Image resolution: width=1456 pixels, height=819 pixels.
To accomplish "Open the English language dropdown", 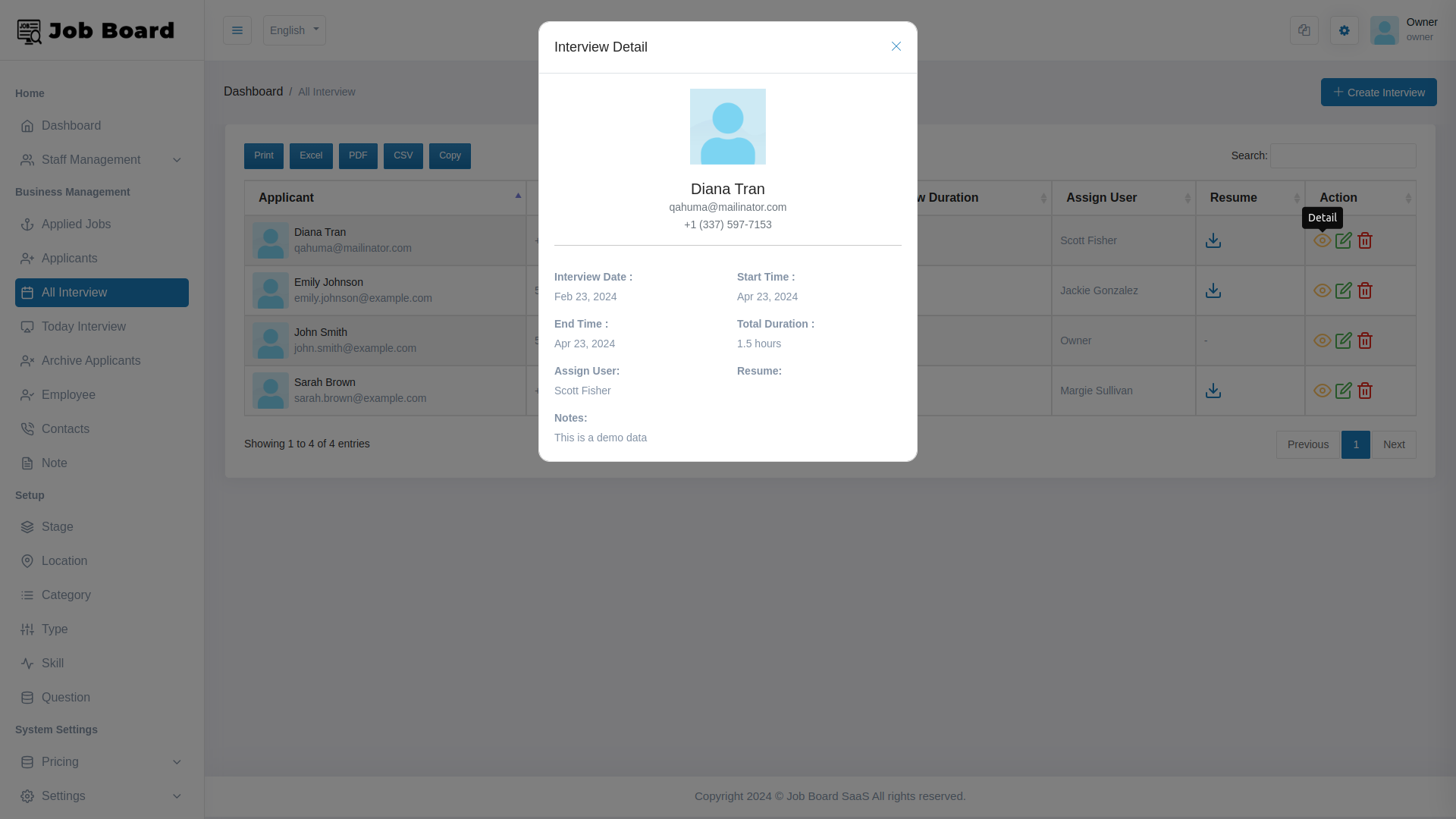I will pyautogui.click(x=293, y=30).
